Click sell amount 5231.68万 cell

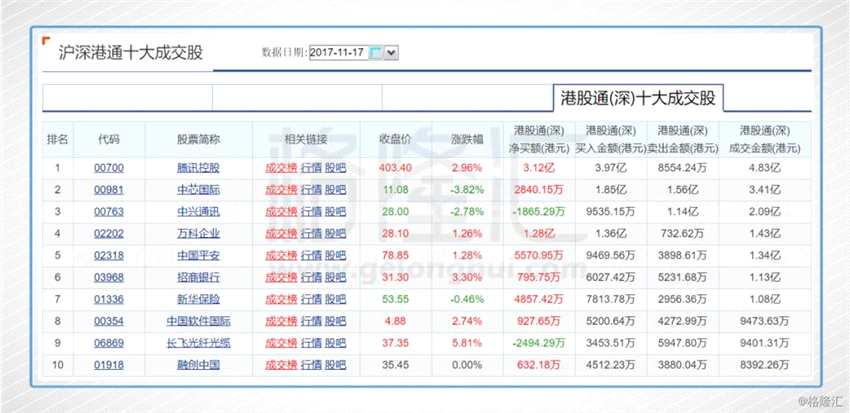click(x=682, y=278)
